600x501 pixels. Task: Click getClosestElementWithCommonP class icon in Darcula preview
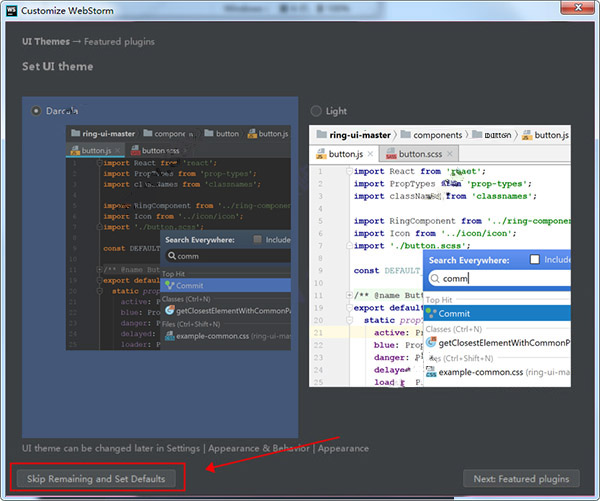point(168,311)
